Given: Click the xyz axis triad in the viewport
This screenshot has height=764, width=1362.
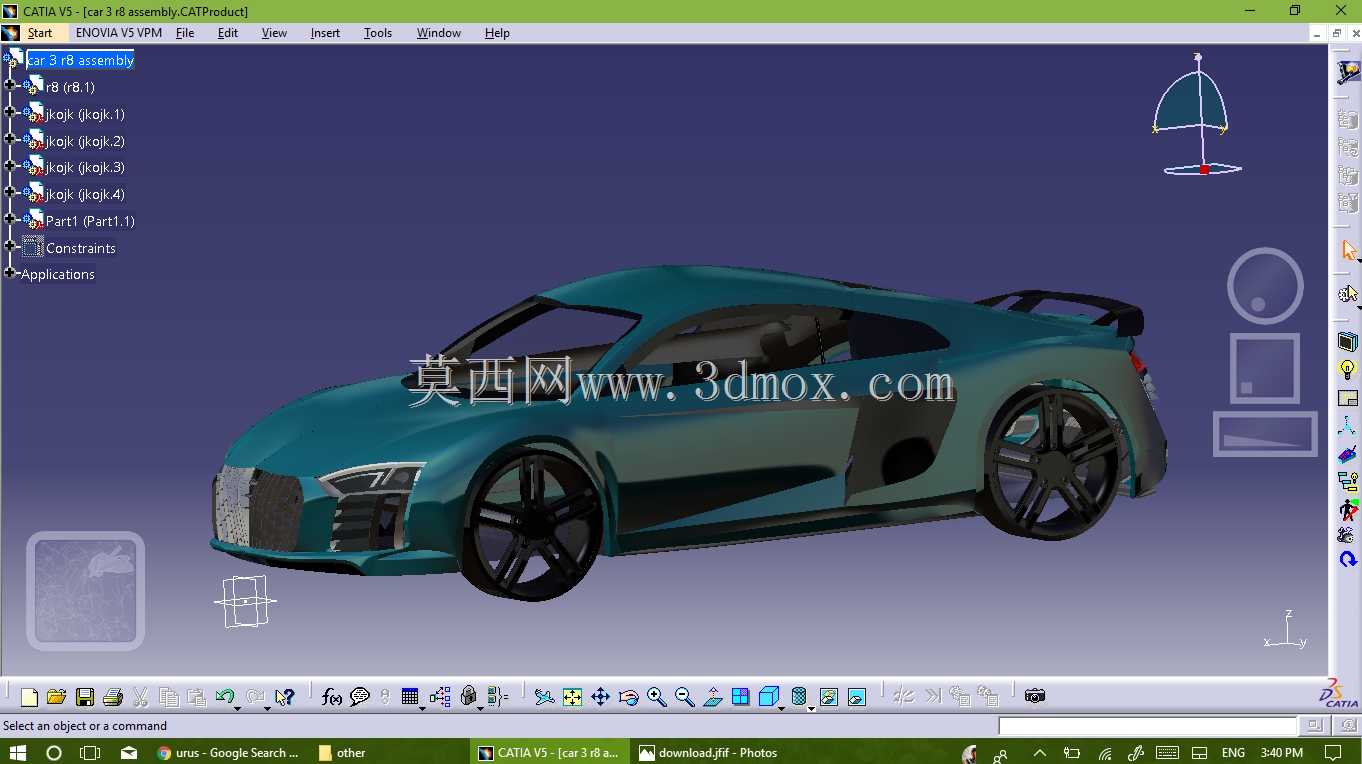Looking at the screenshot, I should [1286, 632].
